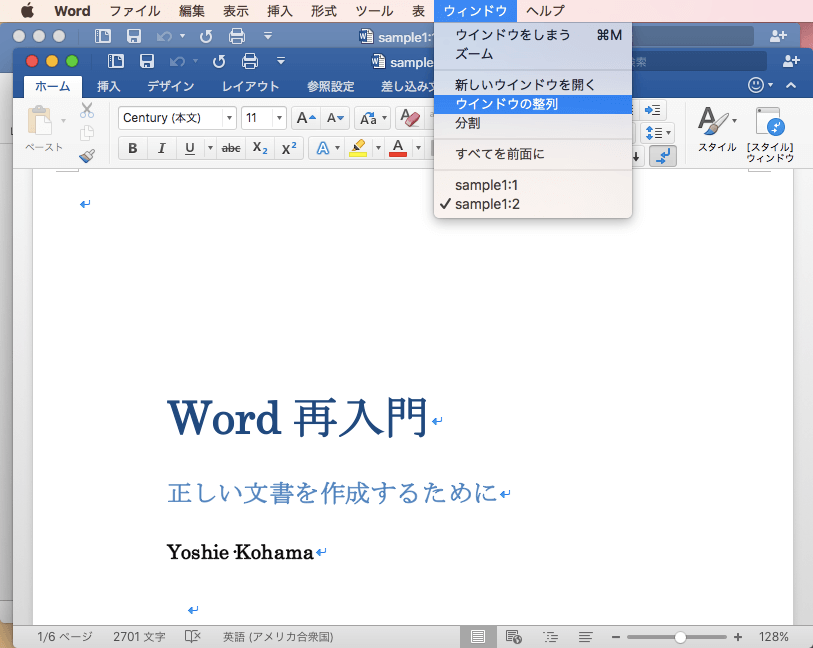Open the Style Window pane icon
Viewport: 813px width, 648px height.
tap(769, 122)
